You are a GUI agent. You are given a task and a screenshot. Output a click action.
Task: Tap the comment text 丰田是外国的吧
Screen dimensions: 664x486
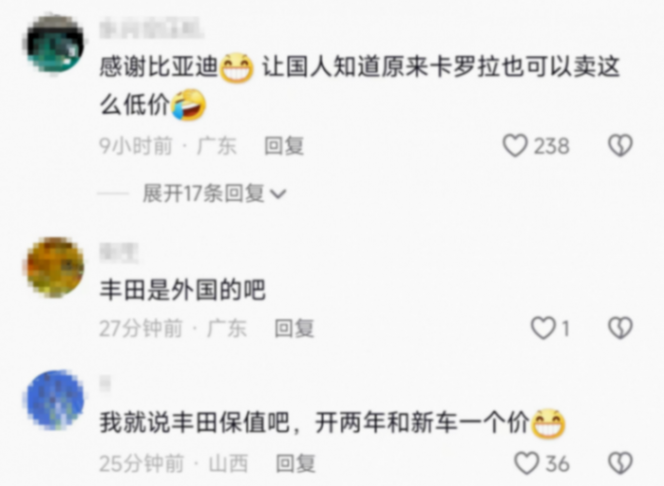pos(183,290)
